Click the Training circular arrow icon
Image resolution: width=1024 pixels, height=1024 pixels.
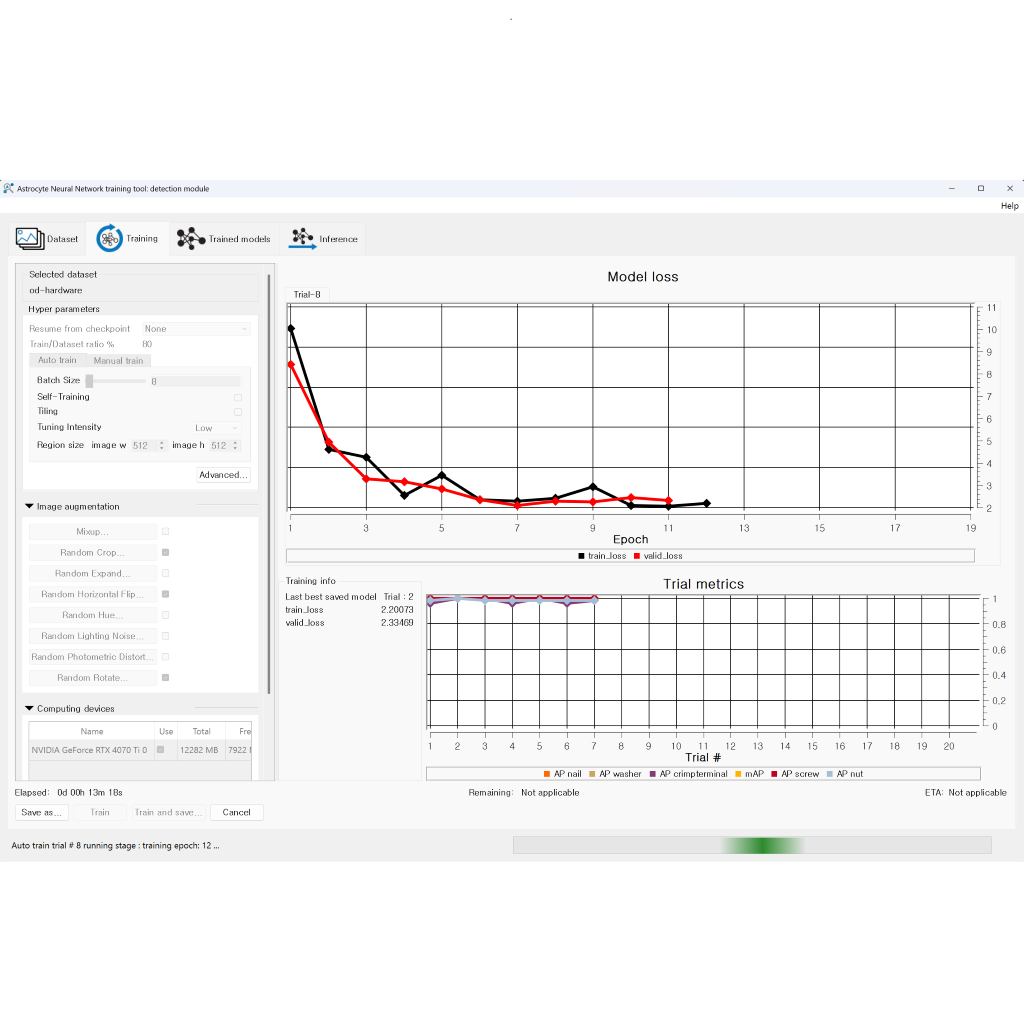click(109, 238)
